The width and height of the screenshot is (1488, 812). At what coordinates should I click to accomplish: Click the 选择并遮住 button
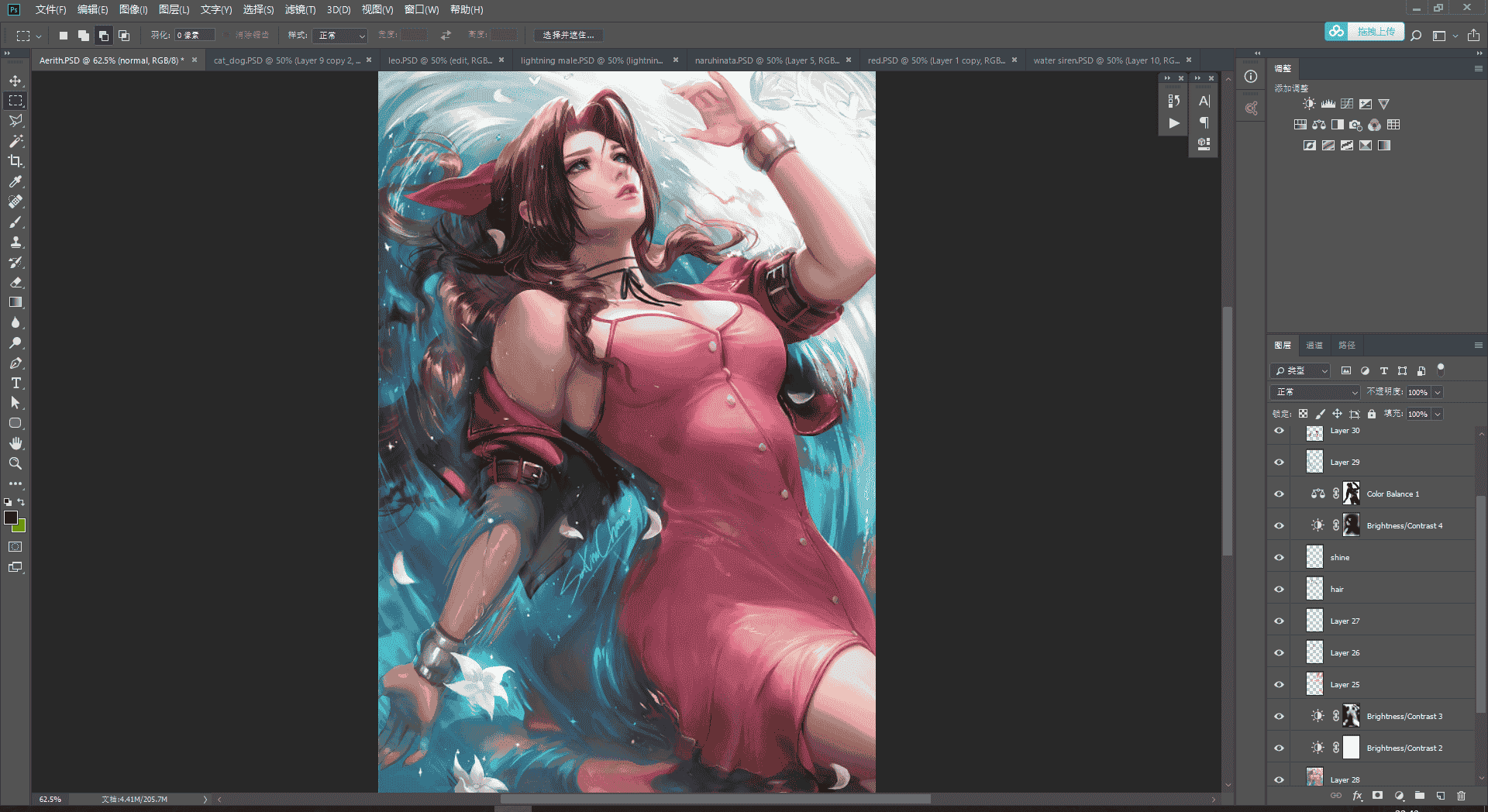(568, 35)
